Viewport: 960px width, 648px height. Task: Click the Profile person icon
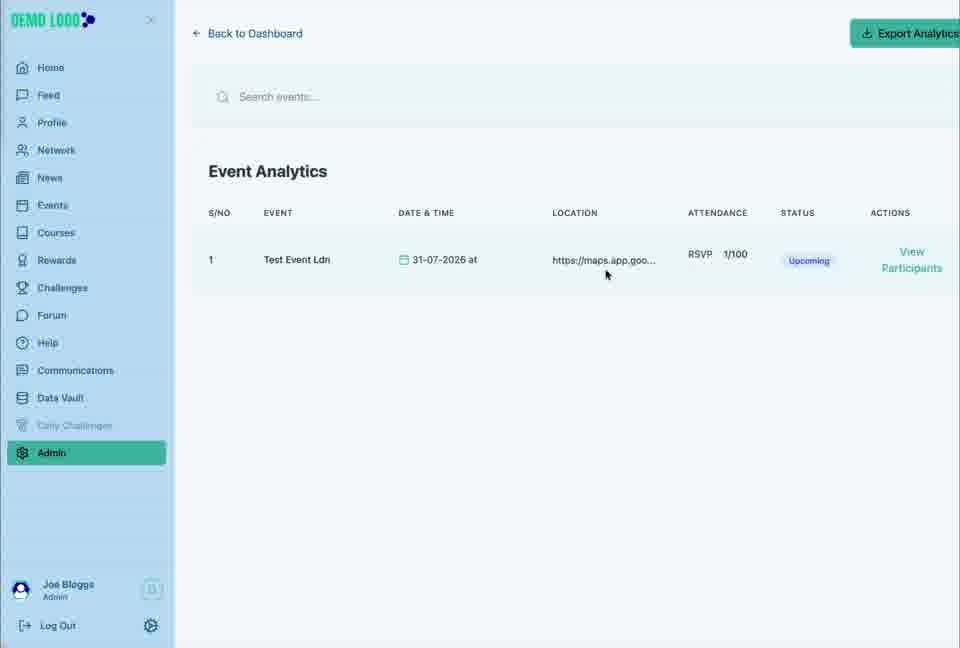(x=22, y=123)
